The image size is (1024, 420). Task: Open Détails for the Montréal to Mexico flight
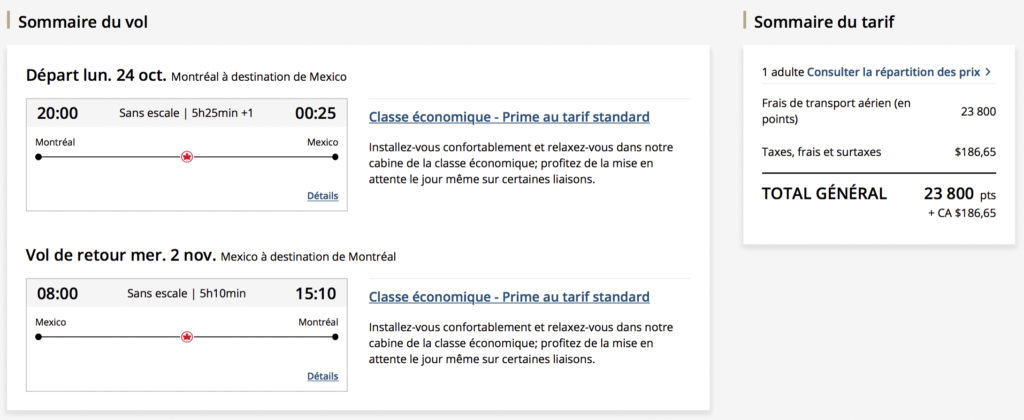point(322,196)
